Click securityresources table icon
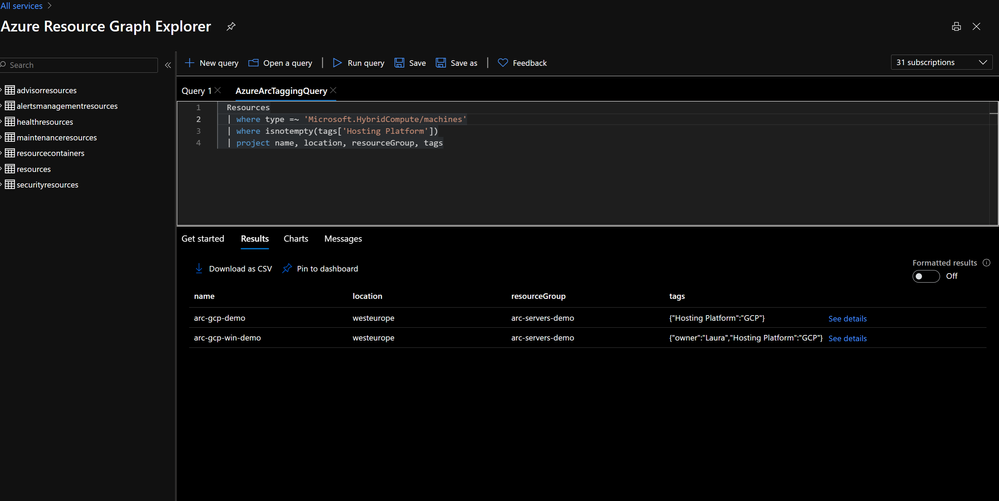Screen dimensions: 999x501 tap(10, 184)
